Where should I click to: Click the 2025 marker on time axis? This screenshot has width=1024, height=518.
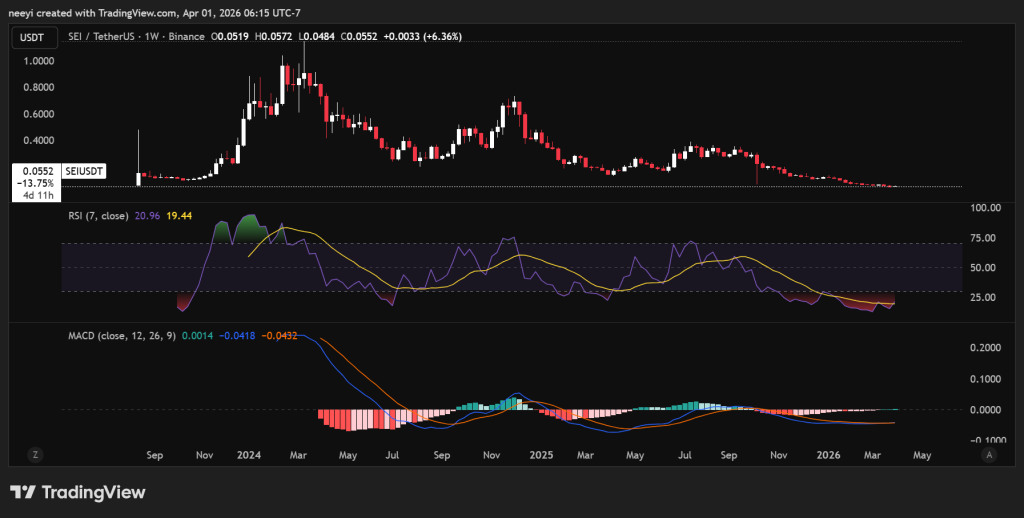point(540,454)
